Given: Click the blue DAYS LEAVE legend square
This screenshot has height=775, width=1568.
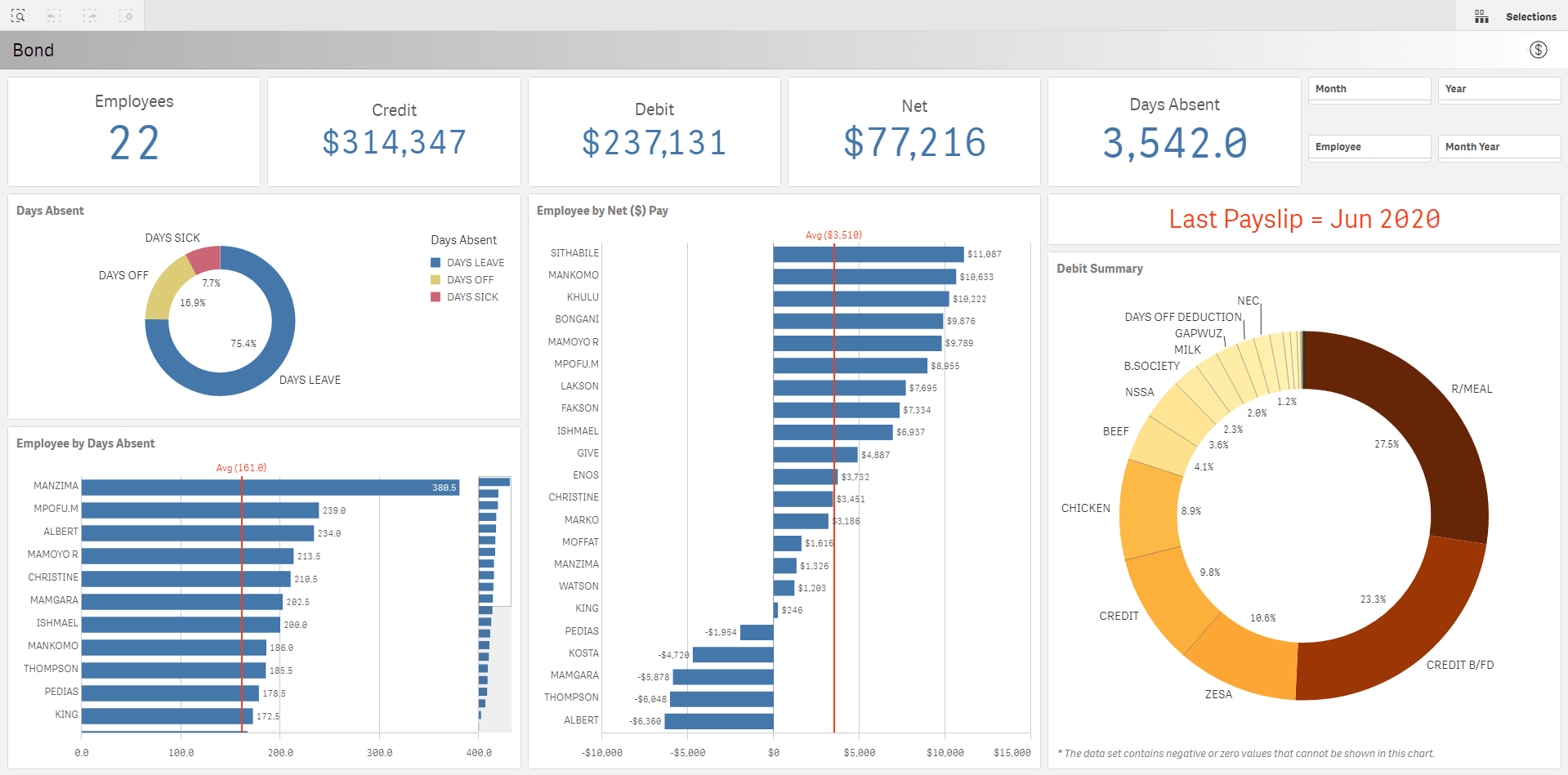Looking at the screenshot, I should (x=436, y=263).
